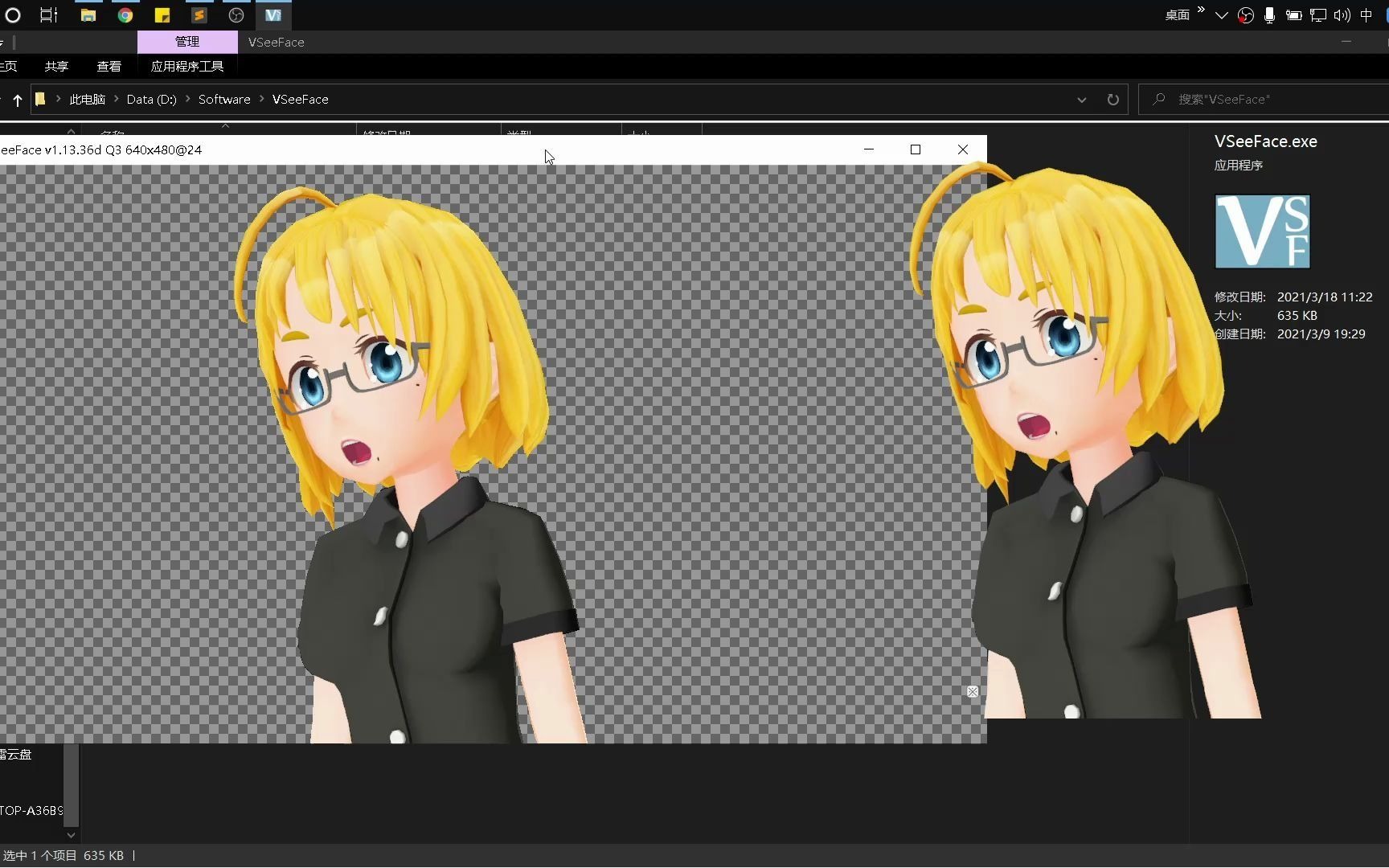This screenshot has height=868, width=1389.
Task: Open the volume control in the system tray
Action: click(x=1341, y=14)
